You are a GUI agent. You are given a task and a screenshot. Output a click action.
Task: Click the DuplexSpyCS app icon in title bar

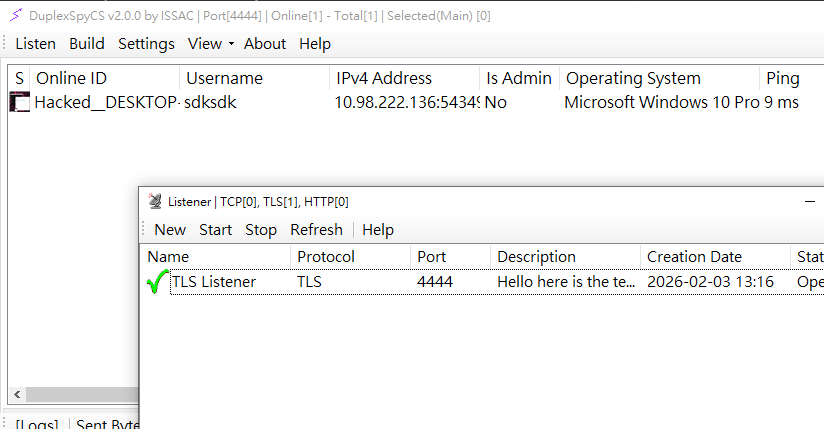pos(16,15)
